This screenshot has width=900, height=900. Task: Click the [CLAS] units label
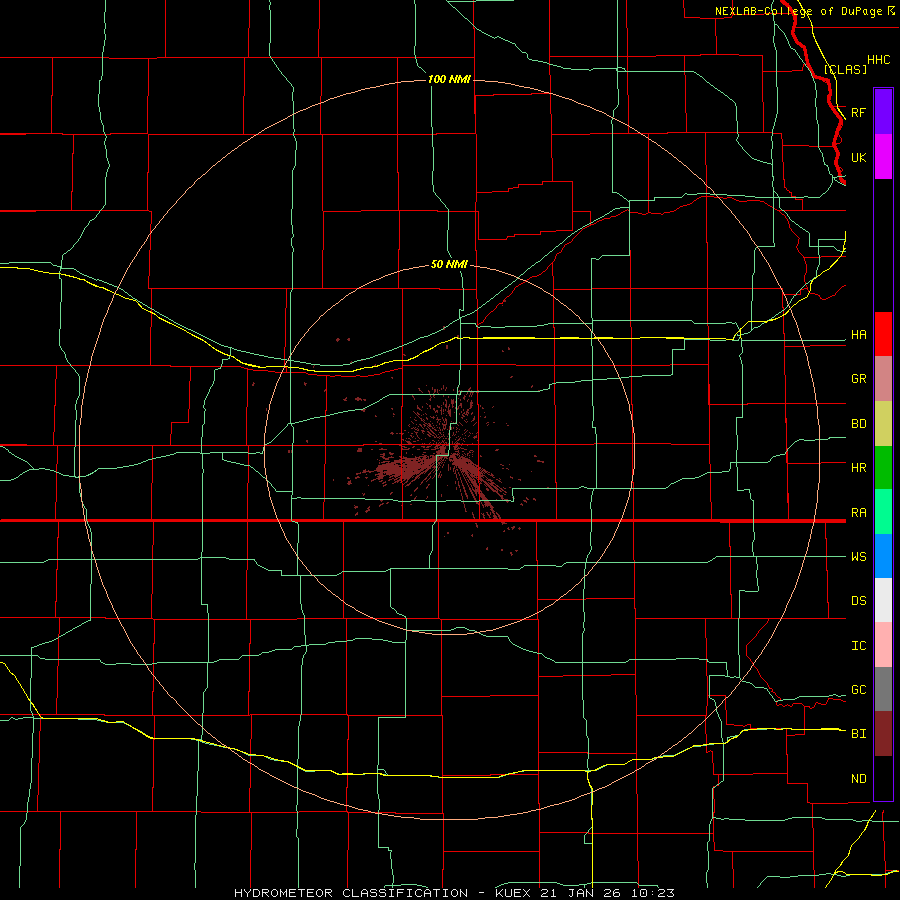pos(845,69)
